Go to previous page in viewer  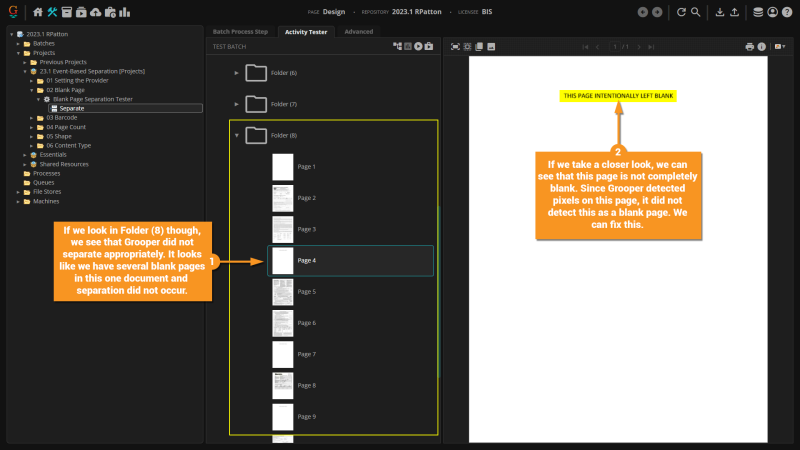click(598, 47)
